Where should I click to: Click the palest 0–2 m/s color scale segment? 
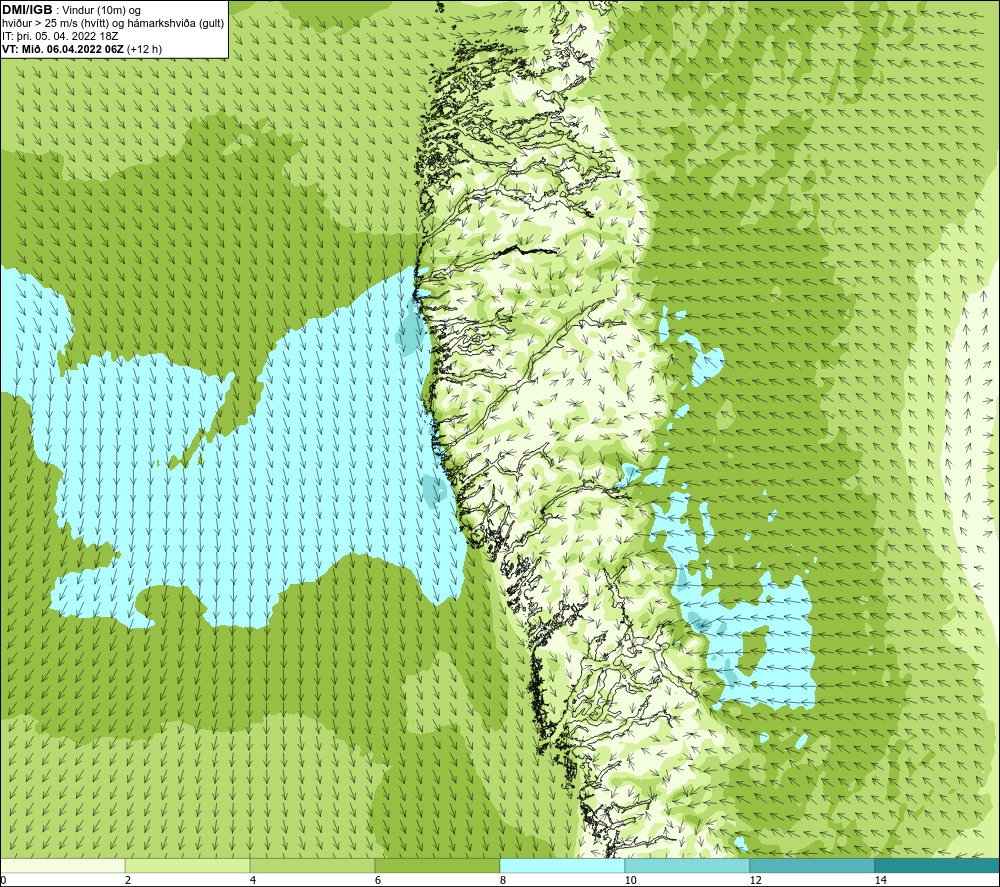tap(62, 866)
